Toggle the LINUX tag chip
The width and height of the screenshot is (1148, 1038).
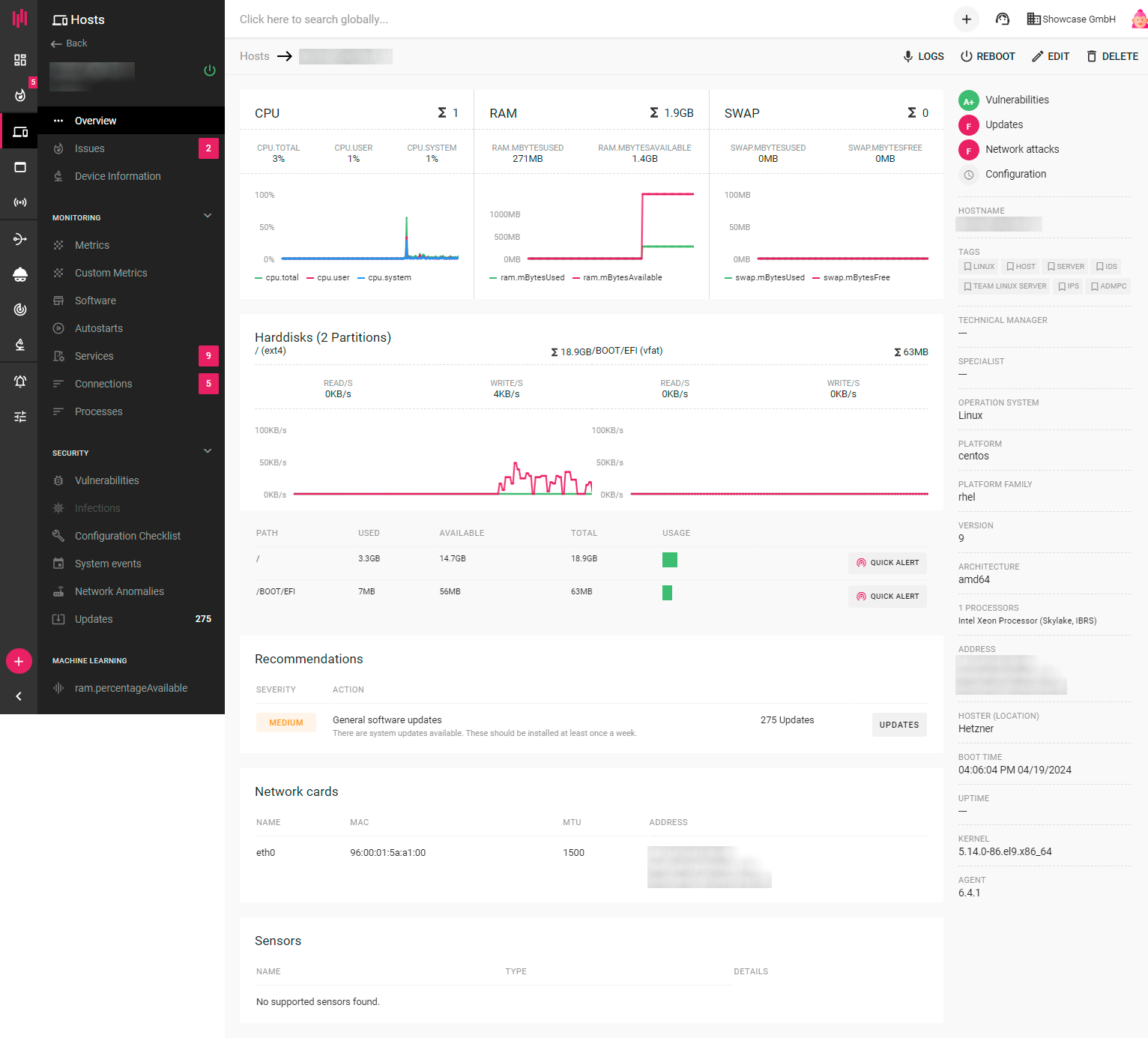click(979, 267)
